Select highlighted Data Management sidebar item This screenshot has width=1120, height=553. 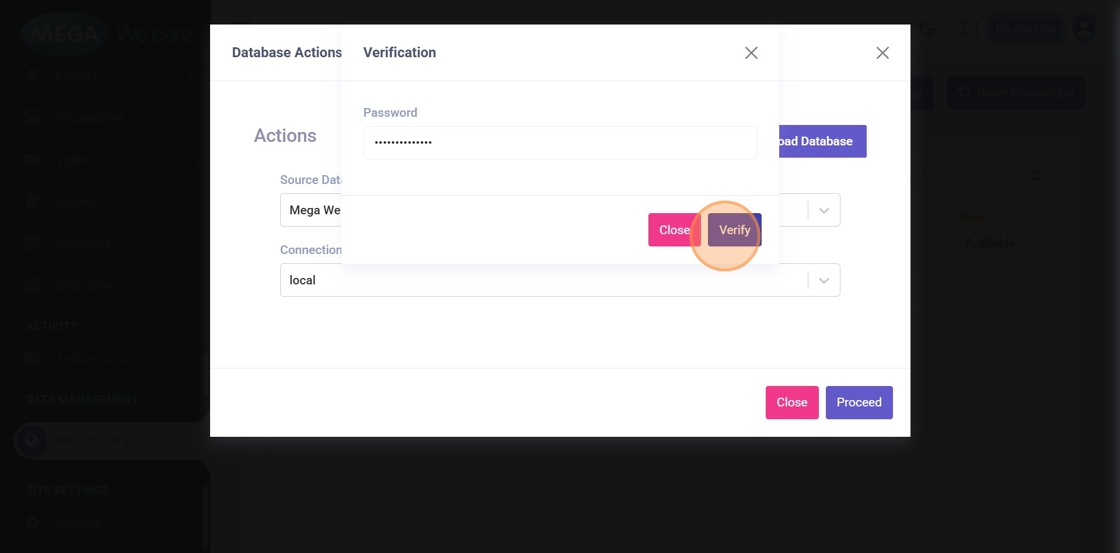point(90,441)
